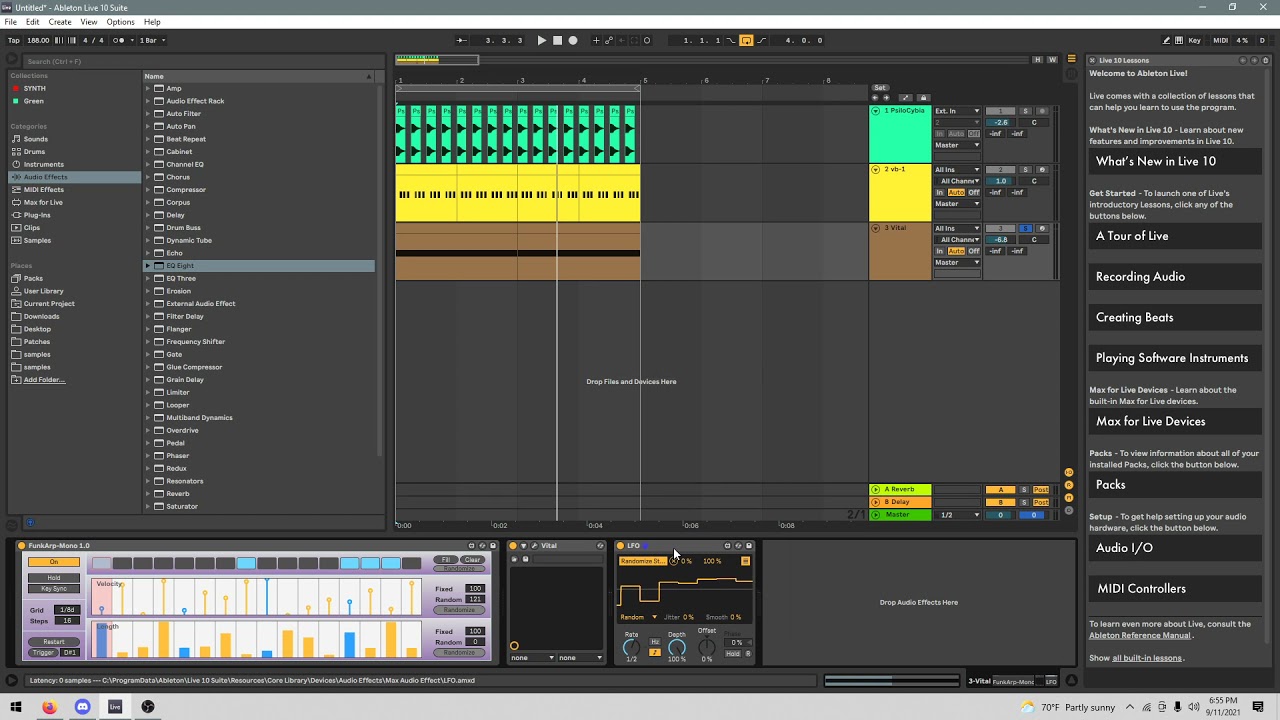Screen dimensions: 1280x720
Task: Click FunkArp Restart button
Action: 54,642
